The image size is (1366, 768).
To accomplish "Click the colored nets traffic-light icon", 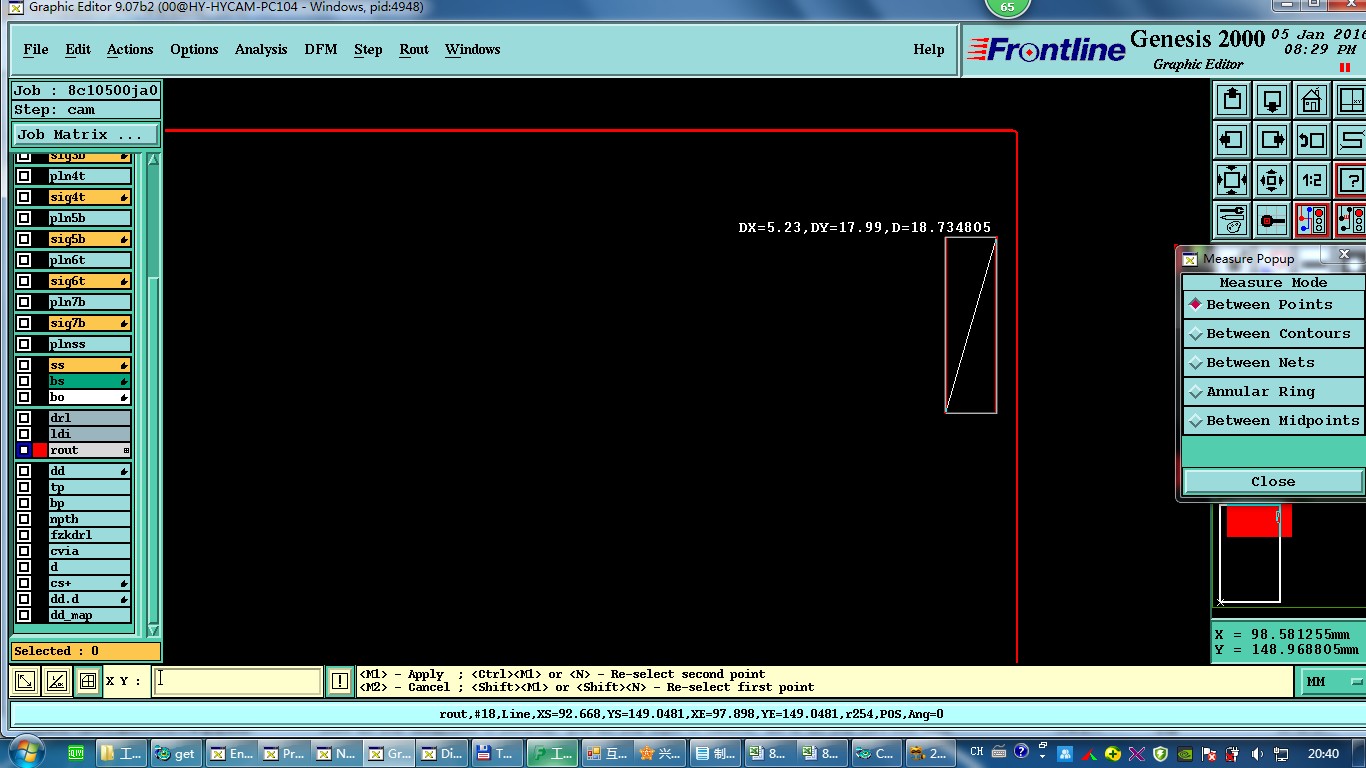I will coord(1312,220).
